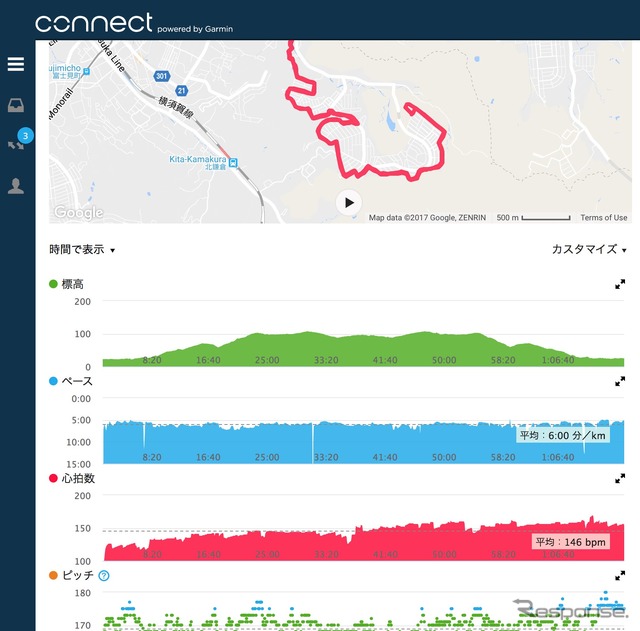Open the ピッチ help question mark
The image size is (640, 631).
click(x=104, y=575)
